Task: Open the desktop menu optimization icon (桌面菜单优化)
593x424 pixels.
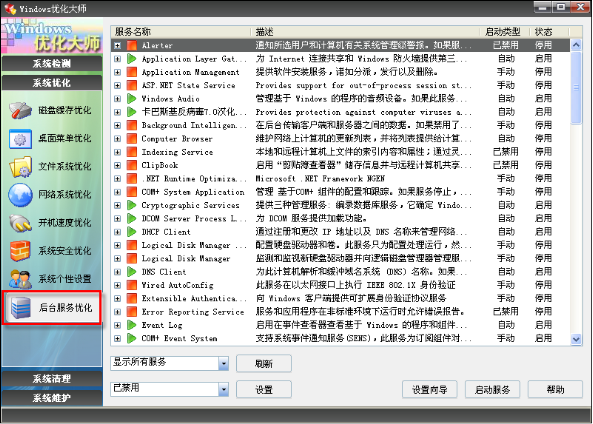Action: (20, 138)
